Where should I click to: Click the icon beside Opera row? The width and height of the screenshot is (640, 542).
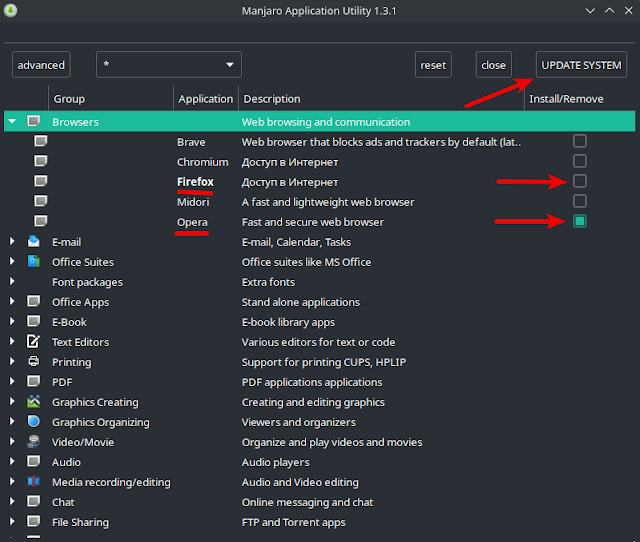pos(40,221)
